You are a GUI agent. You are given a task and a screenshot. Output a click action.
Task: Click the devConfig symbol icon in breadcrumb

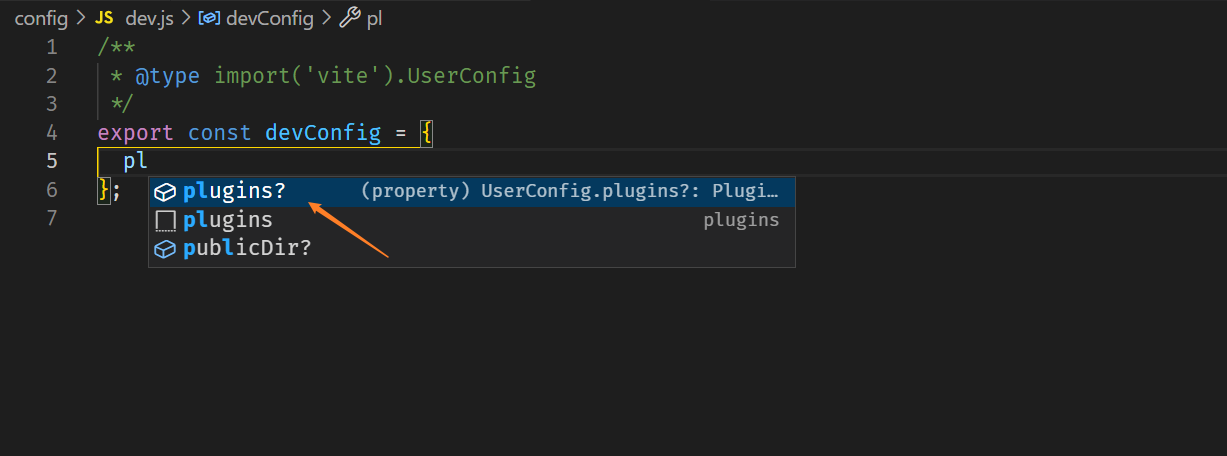click(x=209, y=17)
